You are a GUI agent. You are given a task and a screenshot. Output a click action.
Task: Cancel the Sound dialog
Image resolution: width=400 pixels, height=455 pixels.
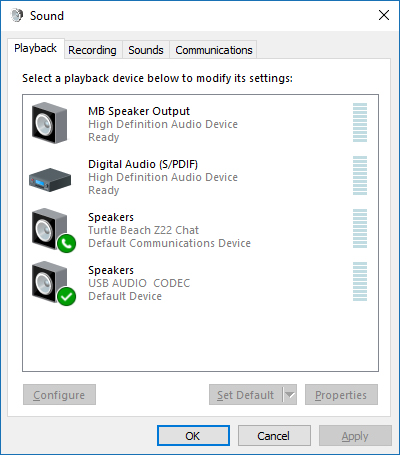point(274,436)
